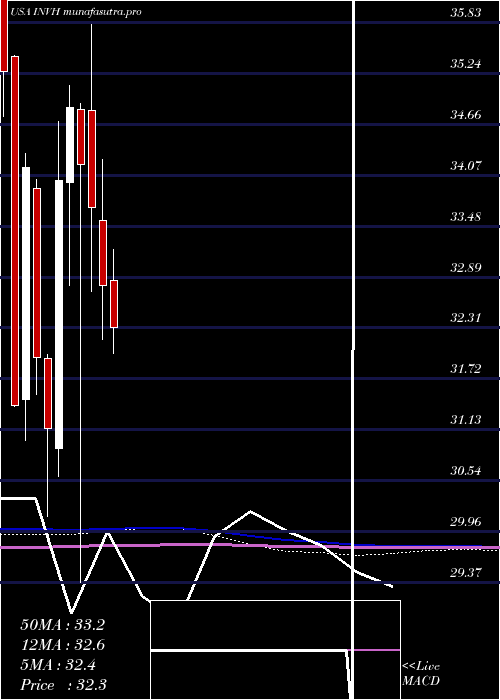500x700 pixels.
Task: Click the '<<Live MACD' label
Action: [x=421, y=674]
